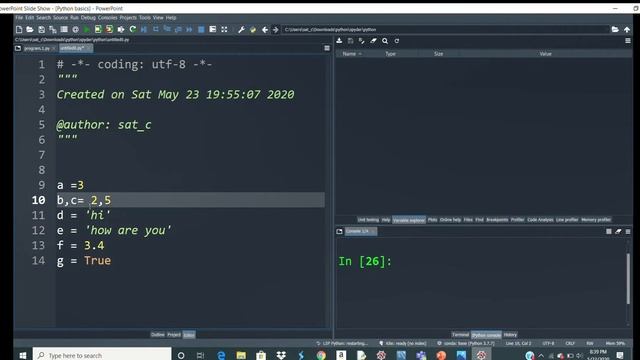This screenshot has height=360, width=640.
Task: Select the Variable explorer tab
Action: pyautogui.click(x=409, y=220)
